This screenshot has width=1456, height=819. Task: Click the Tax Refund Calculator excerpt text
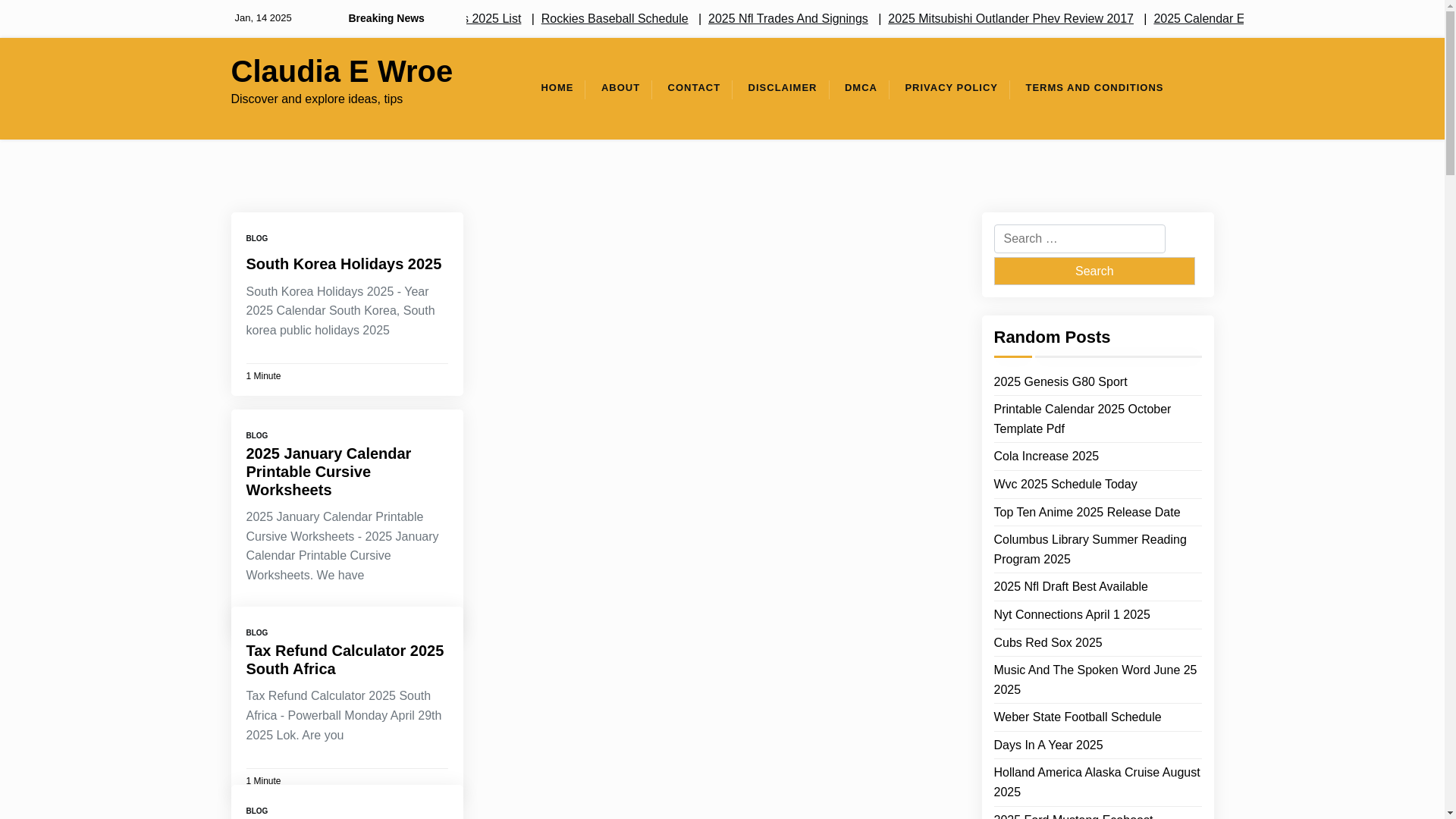(x=344, y=716)
